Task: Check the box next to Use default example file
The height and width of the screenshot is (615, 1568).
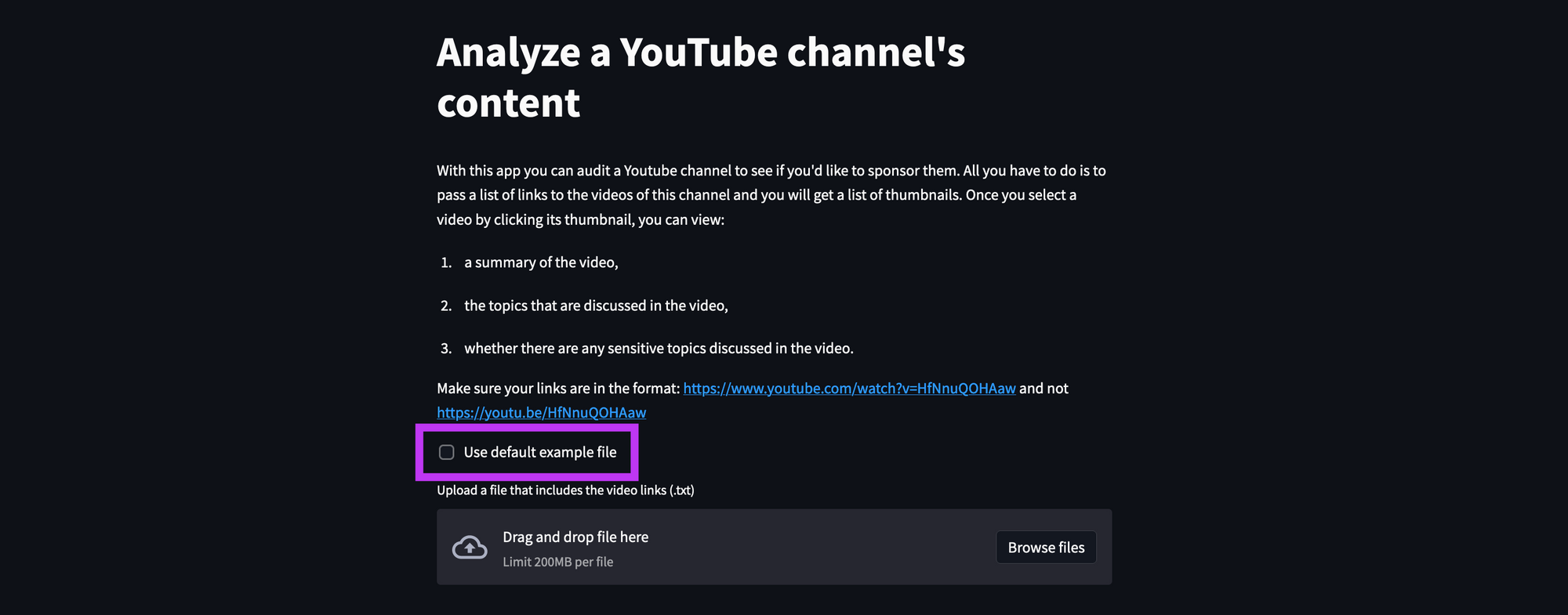Action: tap(447, 452)
